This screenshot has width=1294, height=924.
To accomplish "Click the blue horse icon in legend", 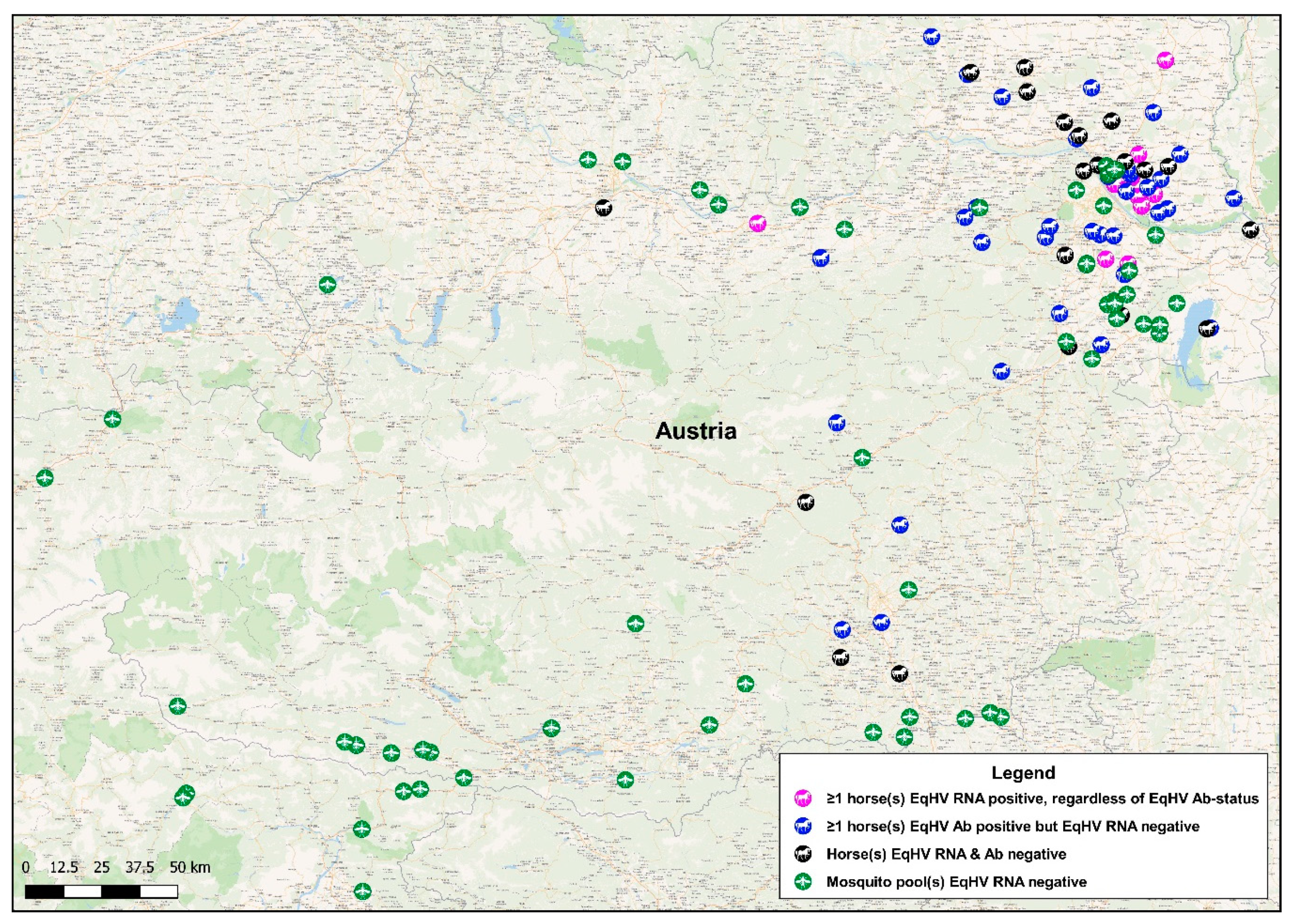I will pyautogui.click(x=802, y=826).
